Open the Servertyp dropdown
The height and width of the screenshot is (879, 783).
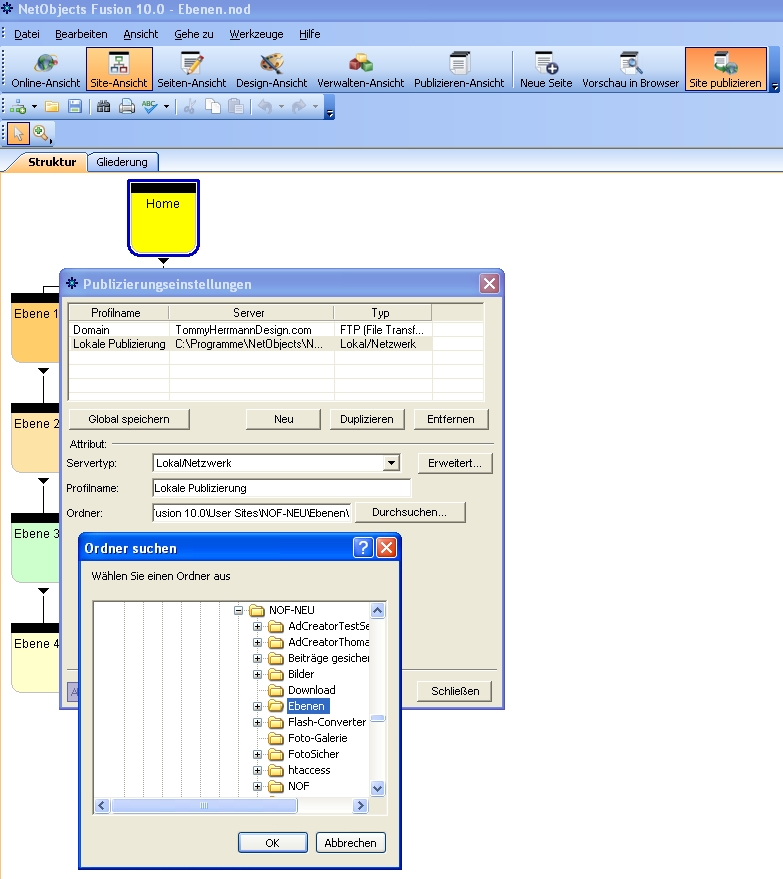click(x=392, y=463)
